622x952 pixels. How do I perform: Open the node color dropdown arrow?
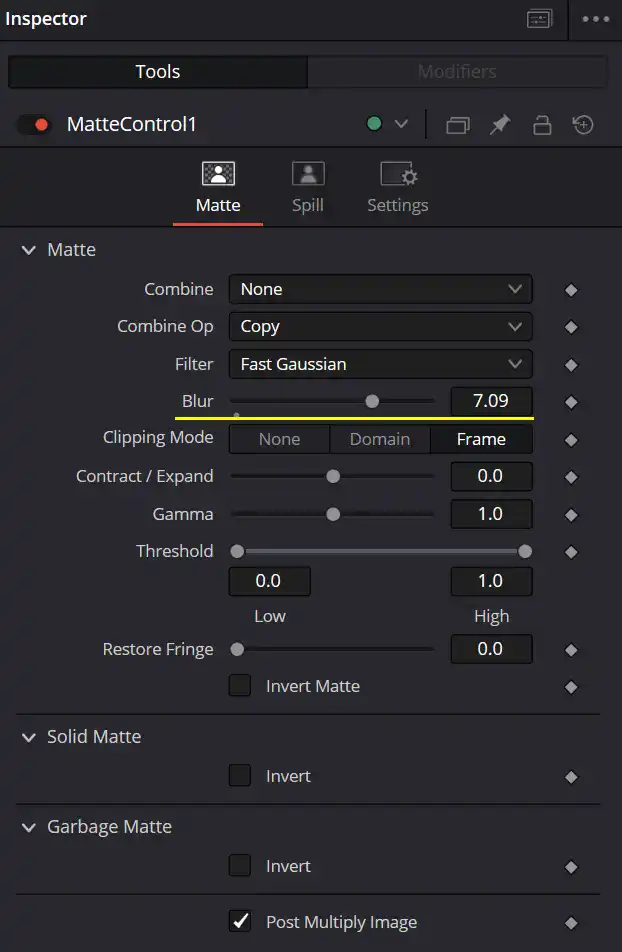[x=401, y=124]
